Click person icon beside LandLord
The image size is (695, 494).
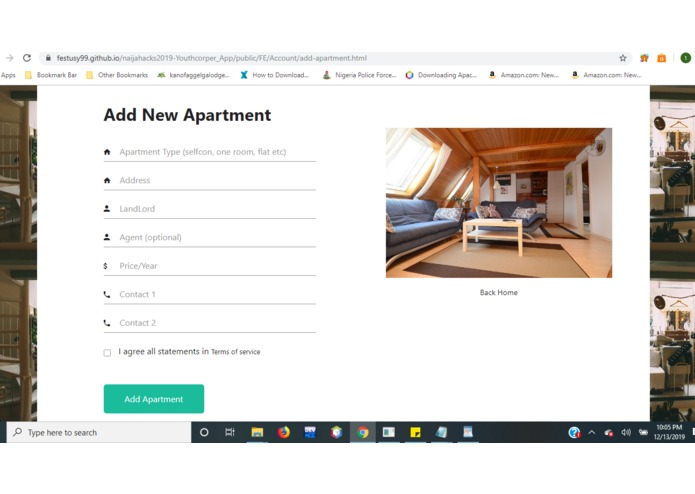click(107, 209)
